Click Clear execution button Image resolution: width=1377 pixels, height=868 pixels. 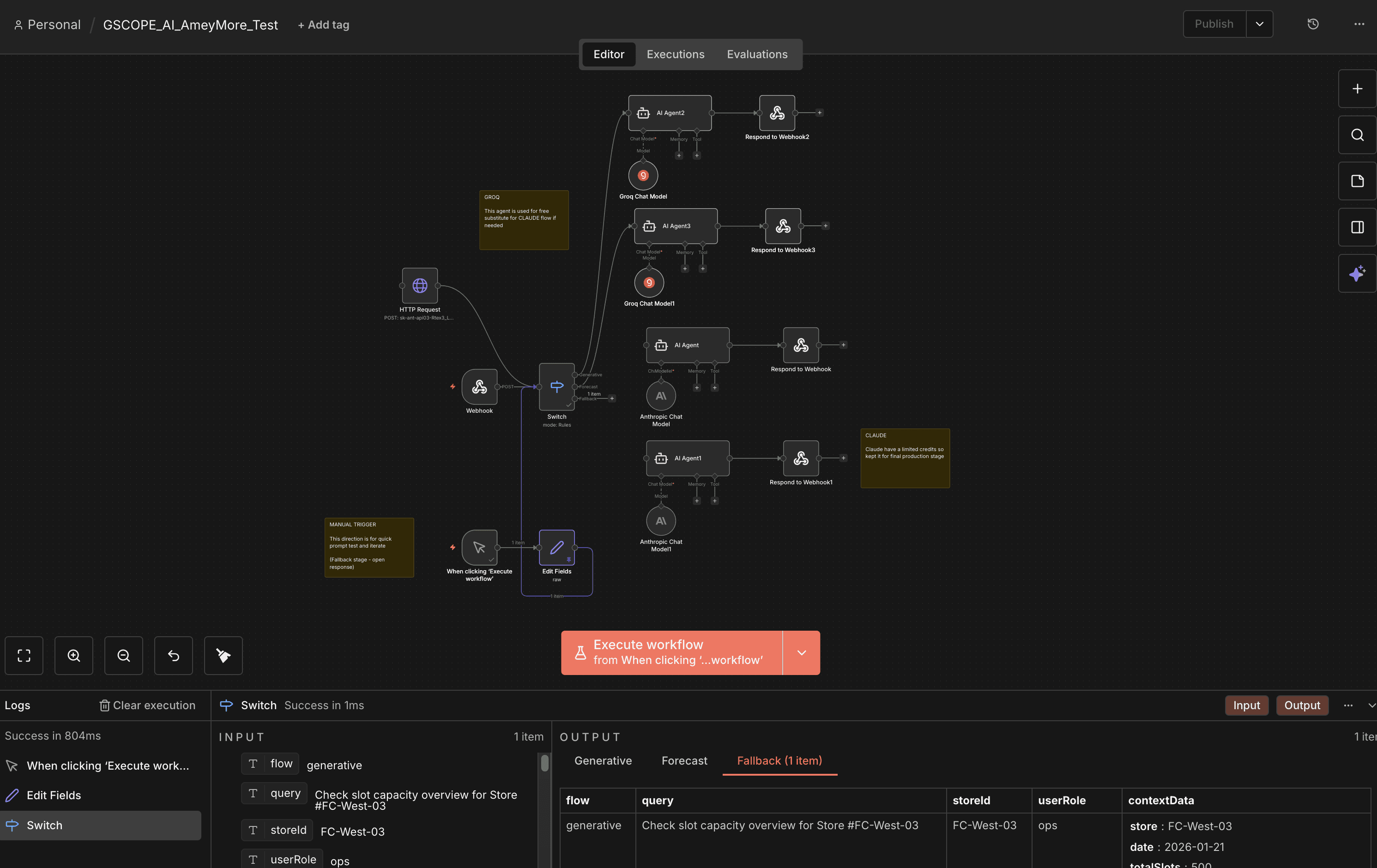(148, 705)
